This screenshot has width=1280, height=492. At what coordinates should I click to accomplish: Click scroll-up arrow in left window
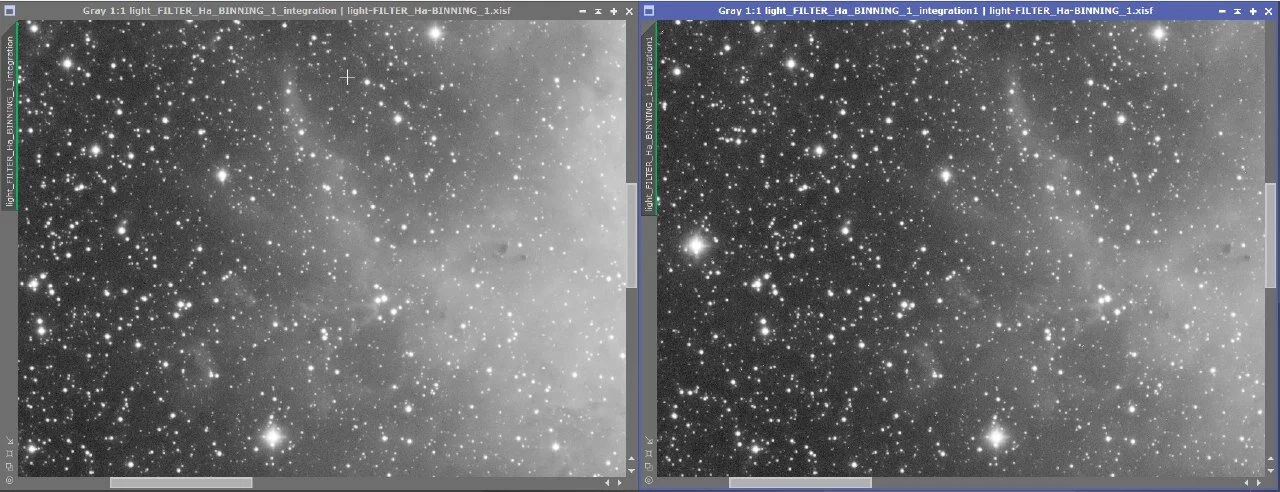[631, 459]
